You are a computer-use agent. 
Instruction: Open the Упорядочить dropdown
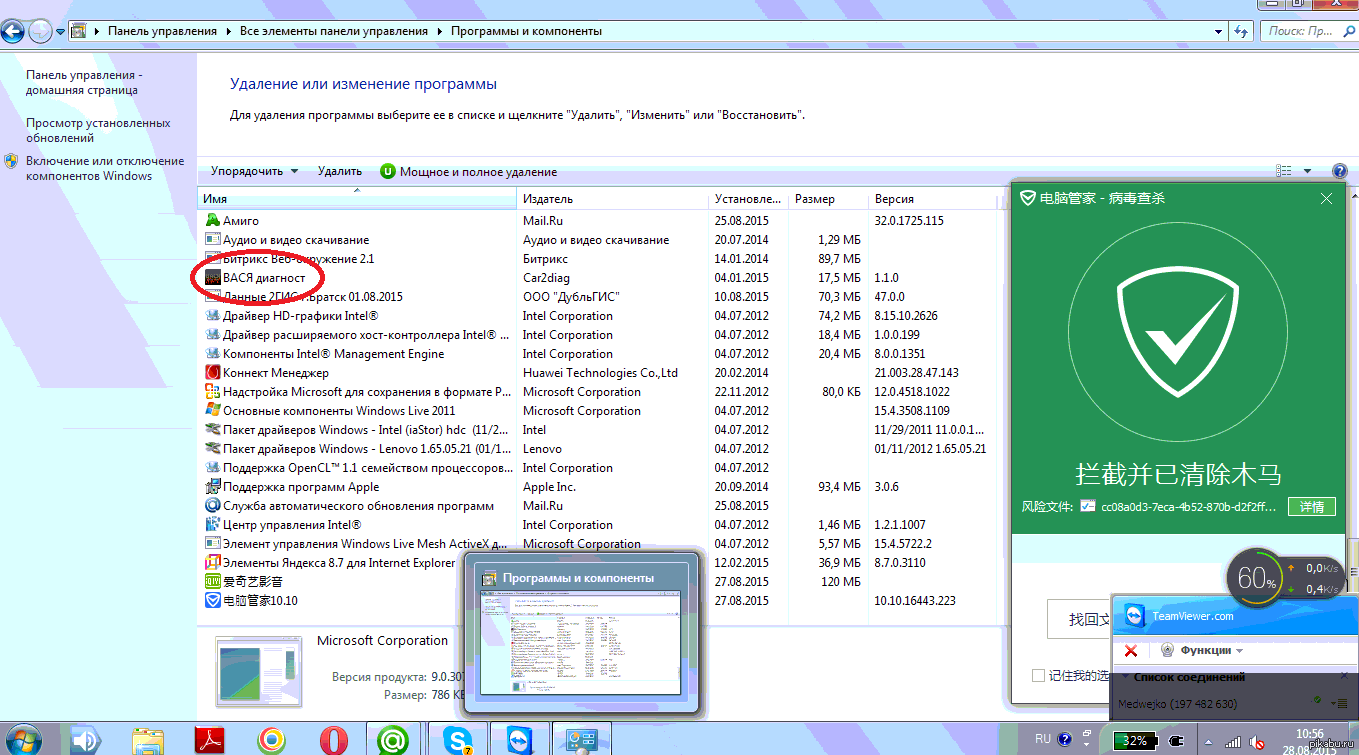point(255,171)
